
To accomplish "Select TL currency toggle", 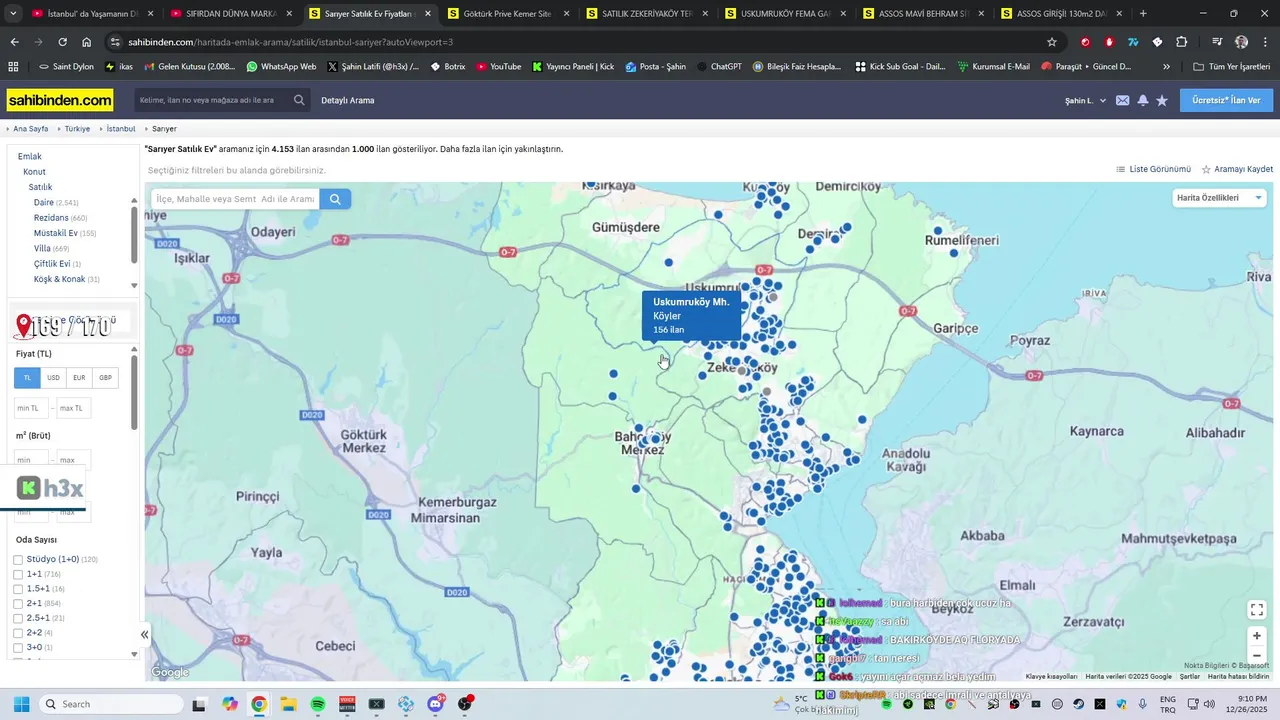I will [27, 378].
